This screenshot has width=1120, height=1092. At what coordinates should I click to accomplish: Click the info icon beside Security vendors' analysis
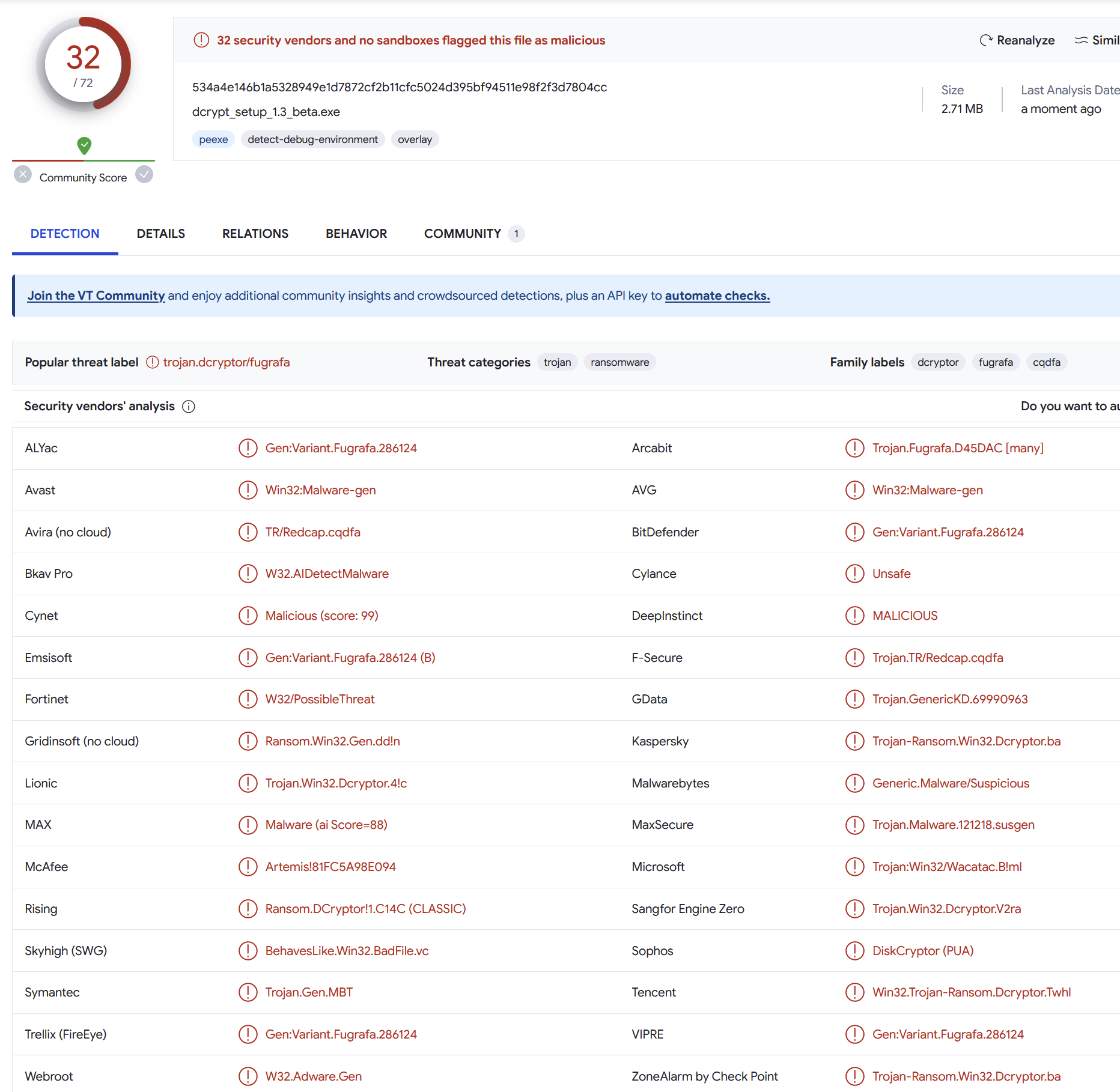click(x=188, y=407)
